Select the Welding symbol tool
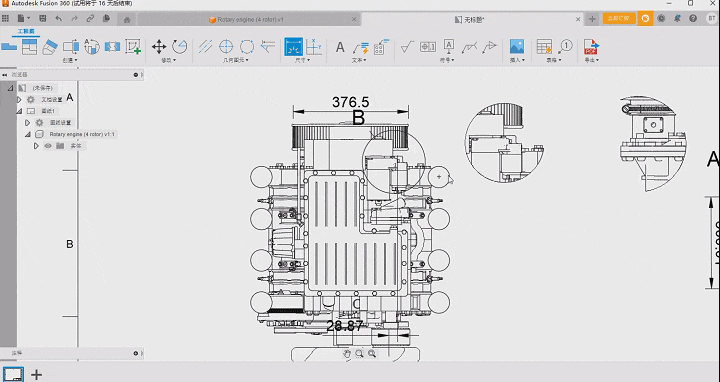This screenshot has width=720, height=382. pos(469,47)
